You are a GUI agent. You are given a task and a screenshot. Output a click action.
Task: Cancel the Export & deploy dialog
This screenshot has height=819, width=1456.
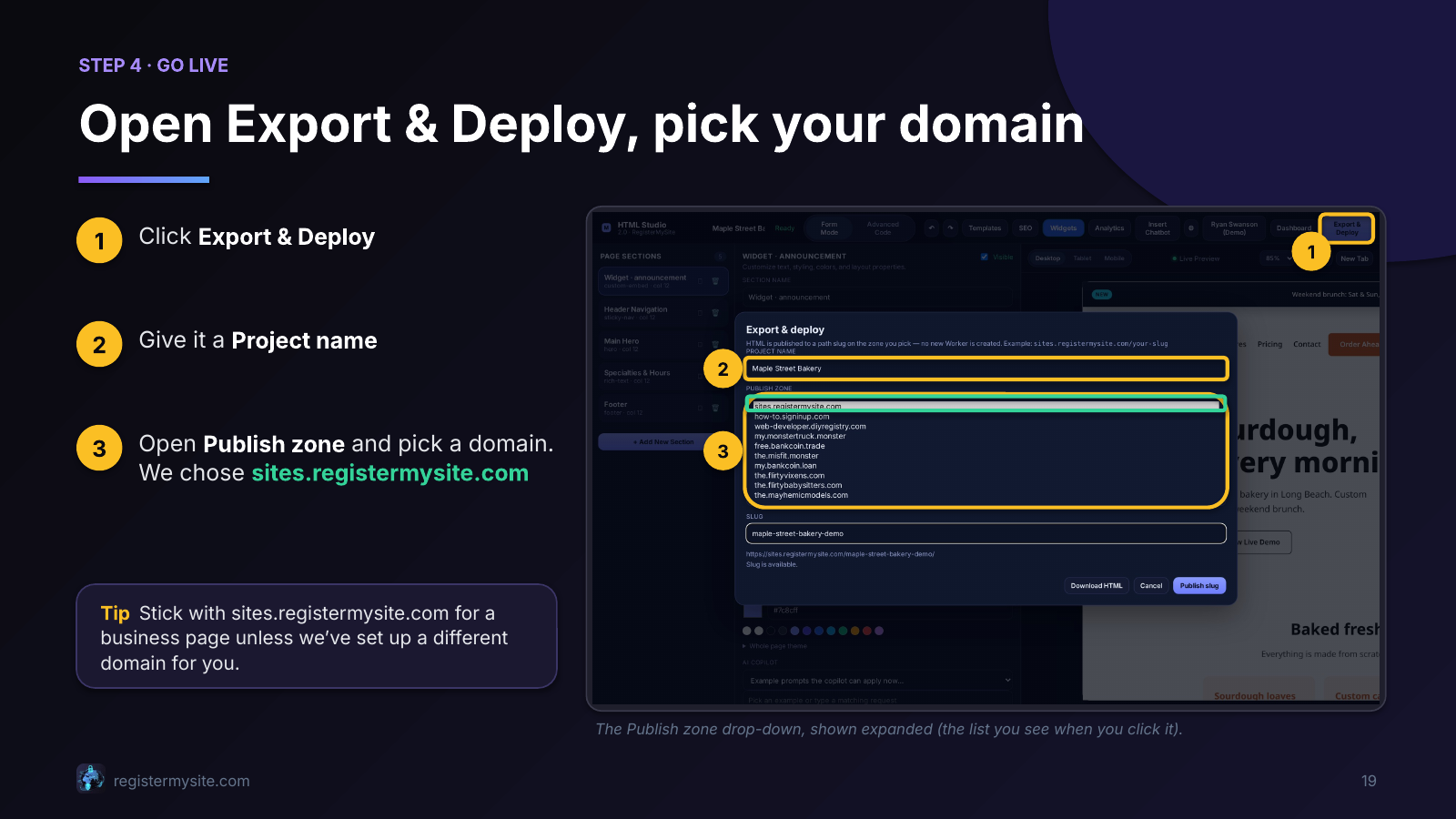click(1151, 586)
